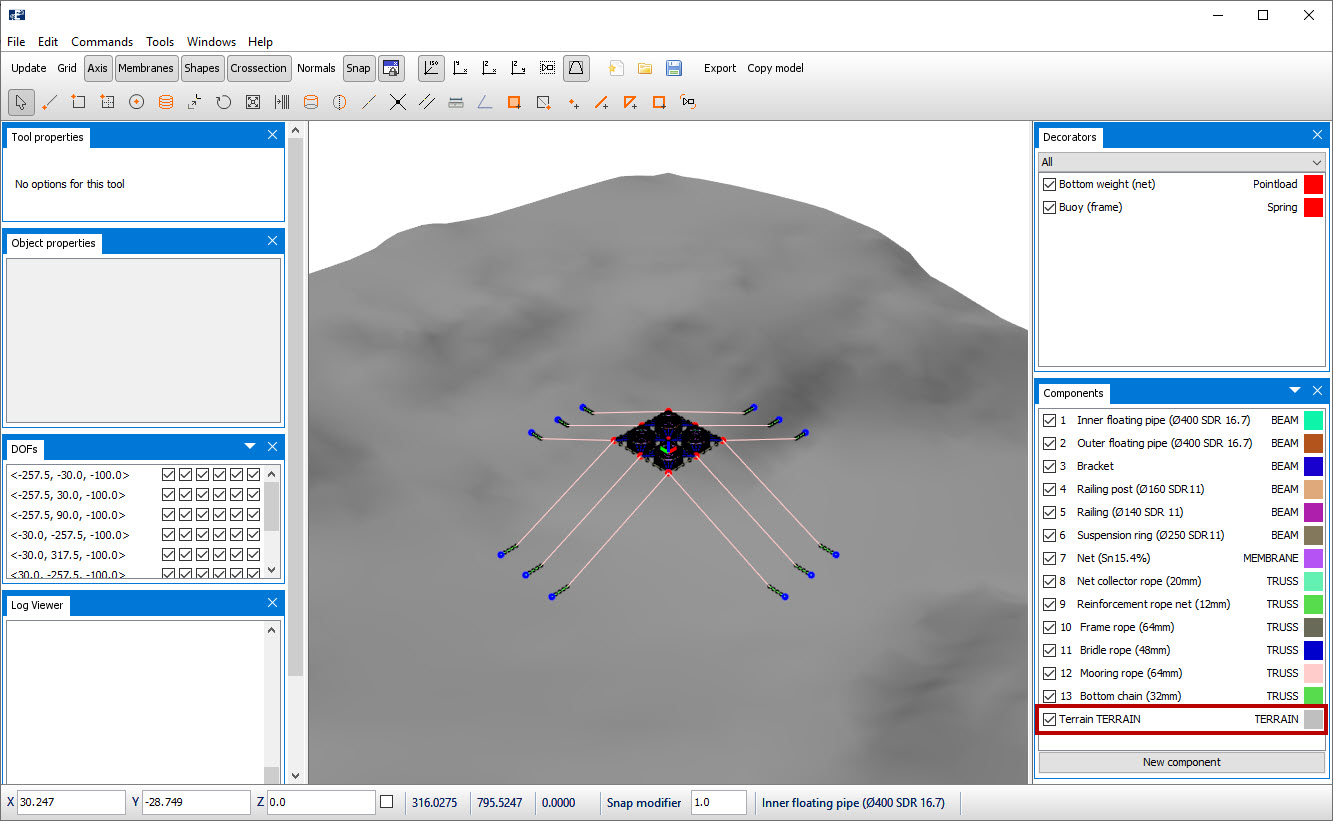Create a new file
The height and width of the screenshot is (821, 1333).
tap(617, 68)
